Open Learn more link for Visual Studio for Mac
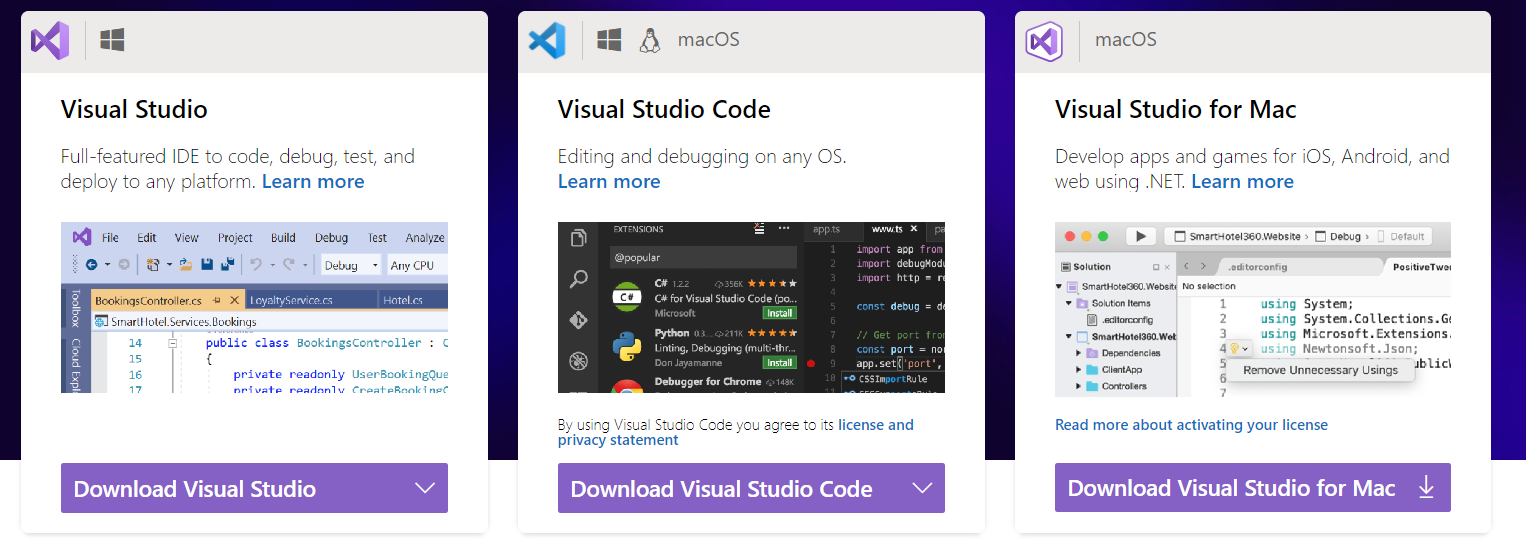The width and height of the screenshot is (1526, 556). click(1242, 182)
